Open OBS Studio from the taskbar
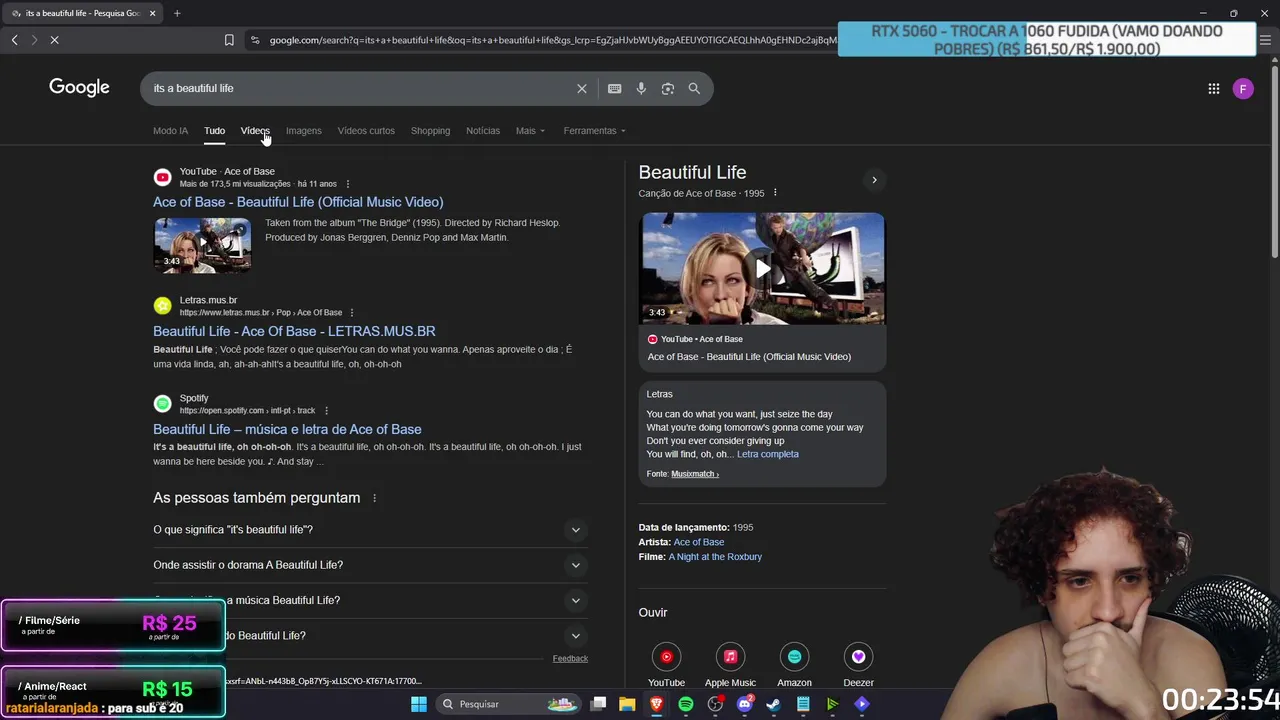1280x720 pixels. pyautogui.click(x=715, y=704)
